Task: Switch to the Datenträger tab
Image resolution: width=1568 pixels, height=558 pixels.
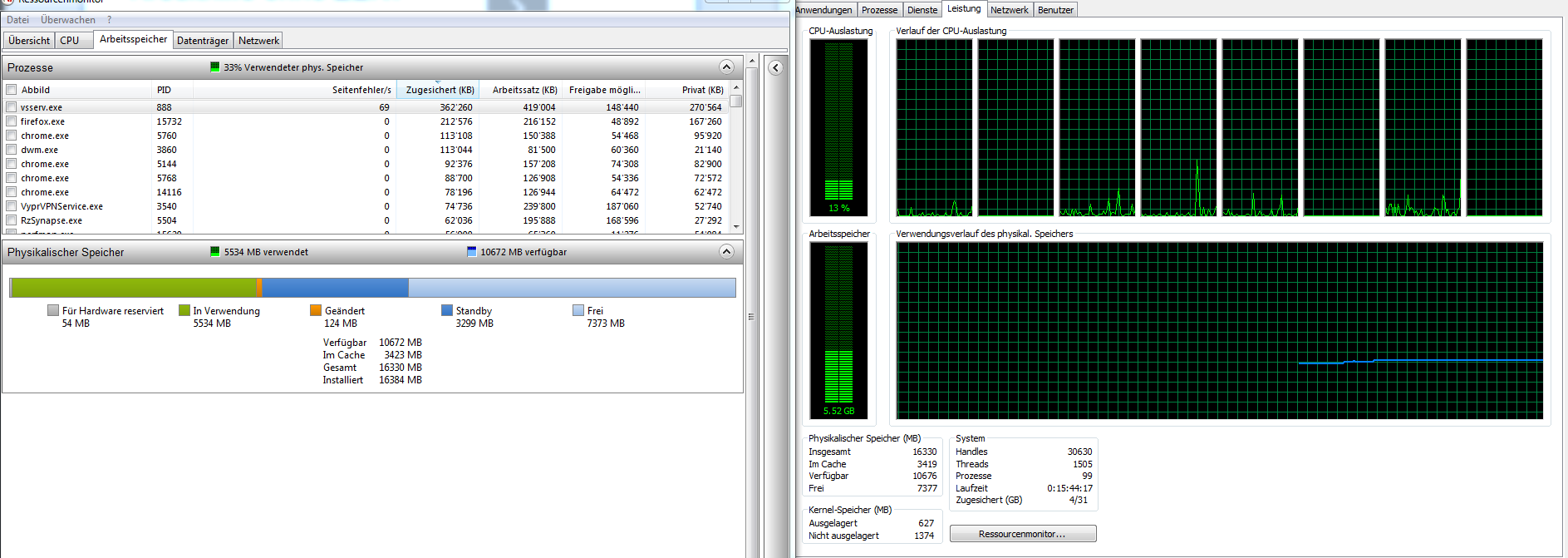Action: (x=203, y=41)
